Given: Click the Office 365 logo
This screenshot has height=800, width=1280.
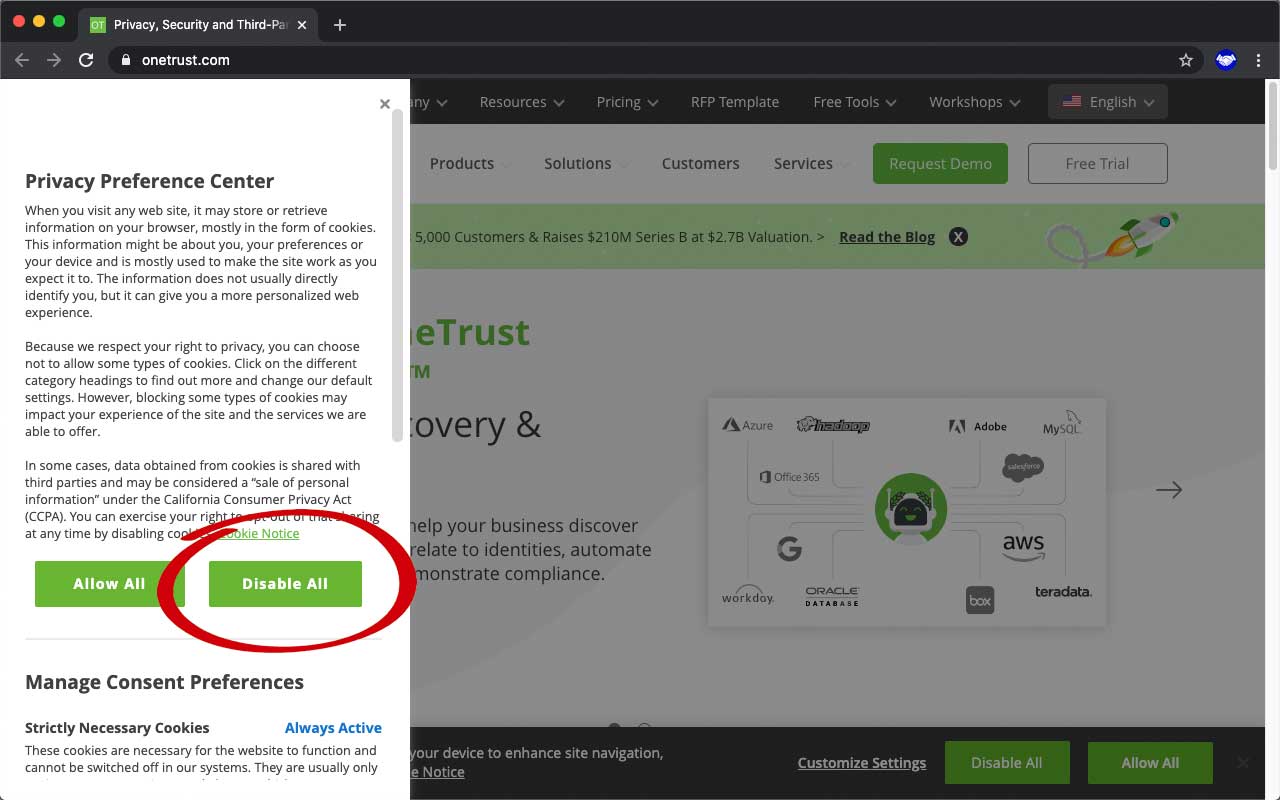Looking at the screenshot, I should pos(789,477).
